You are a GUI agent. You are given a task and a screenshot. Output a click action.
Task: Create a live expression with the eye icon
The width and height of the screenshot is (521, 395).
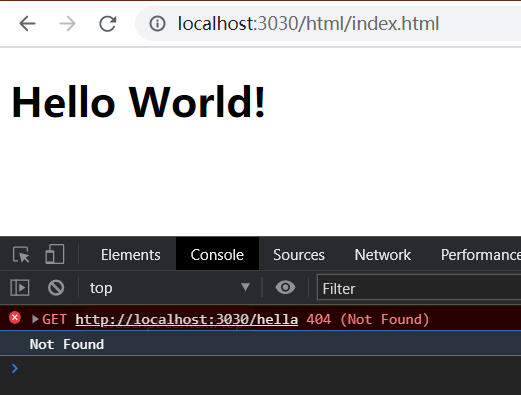285,287
